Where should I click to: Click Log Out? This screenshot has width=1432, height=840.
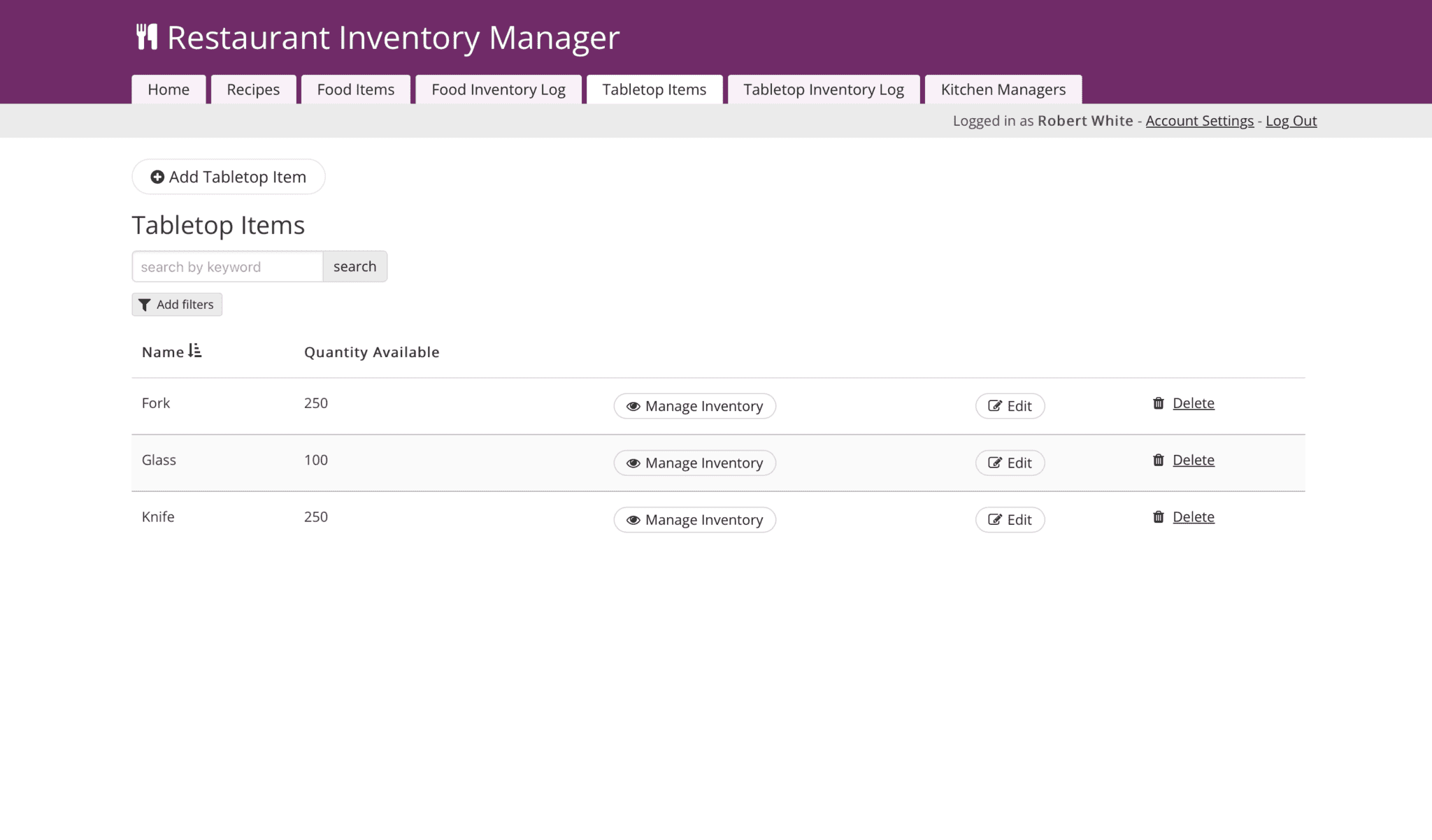click(x=1290, y=120)
